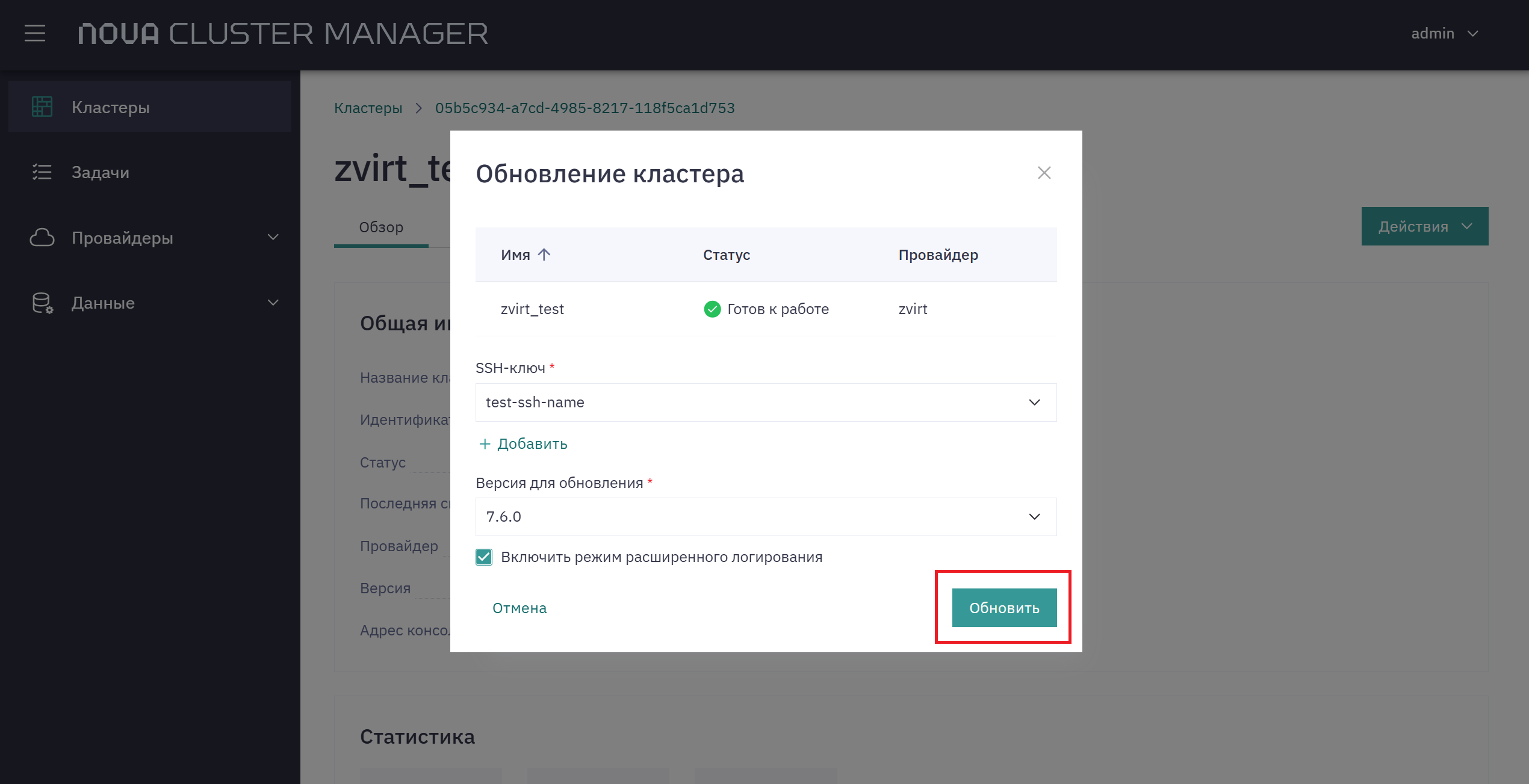Image resolution: width=1529 pixels, height=784 pixels.
Task: Open the Версия для обновления dropdown
Action: click(766, 517)
